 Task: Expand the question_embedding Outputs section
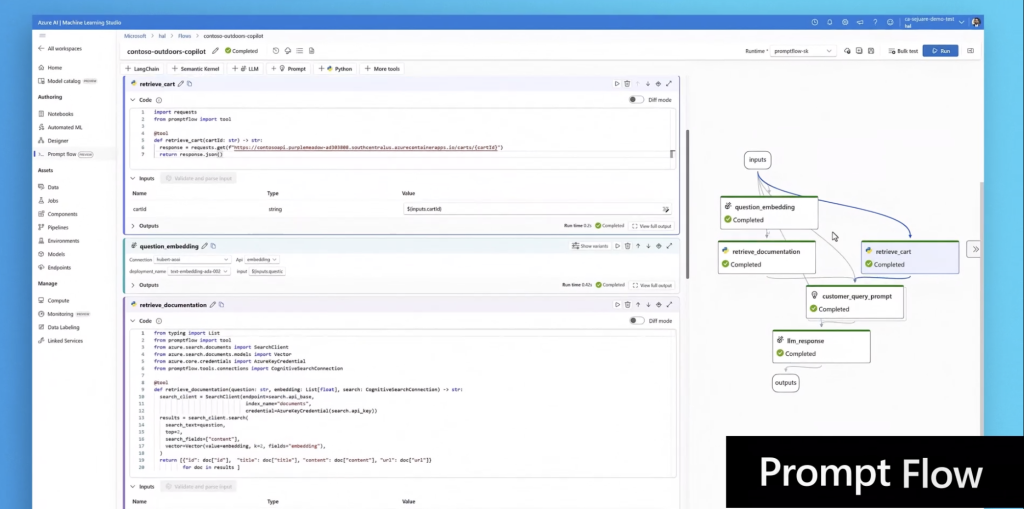[x=133, y=285]
